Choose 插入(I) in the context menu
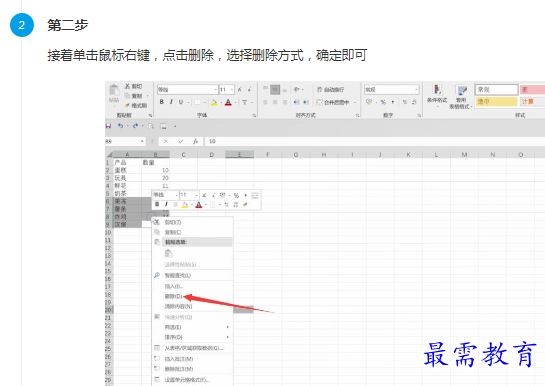 click(193, 286)
